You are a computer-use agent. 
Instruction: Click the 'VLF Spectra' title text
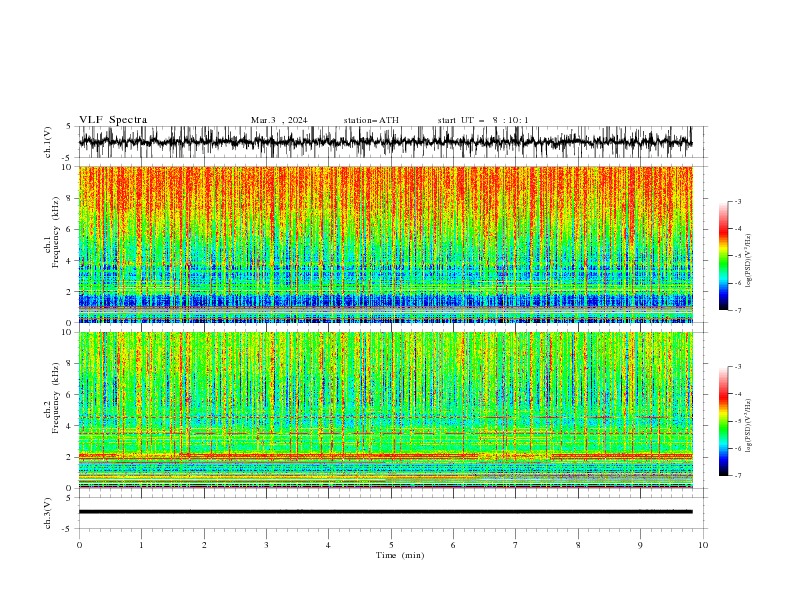[x=113, y=120]
